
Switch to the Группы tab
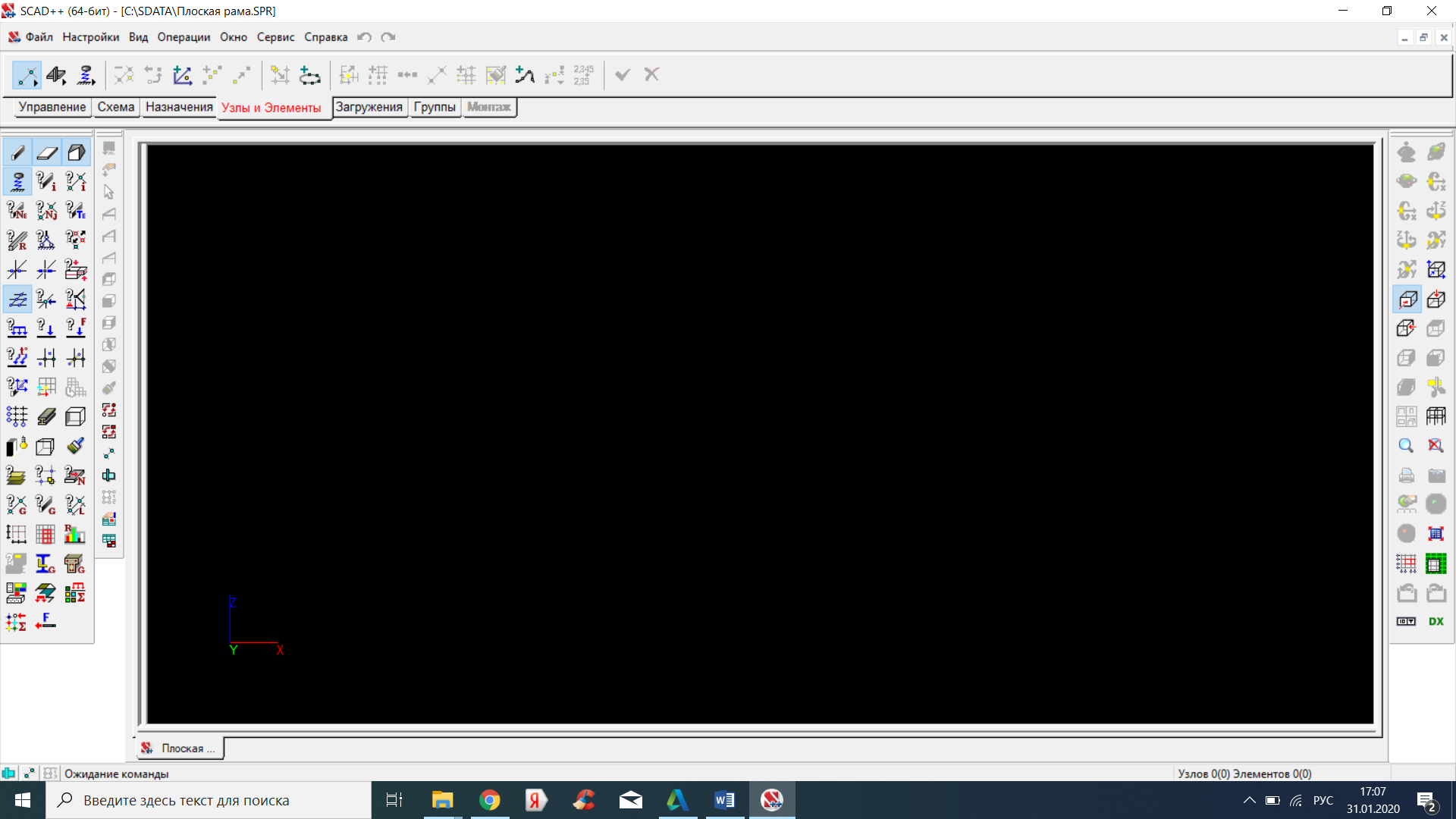click(435, 107)
